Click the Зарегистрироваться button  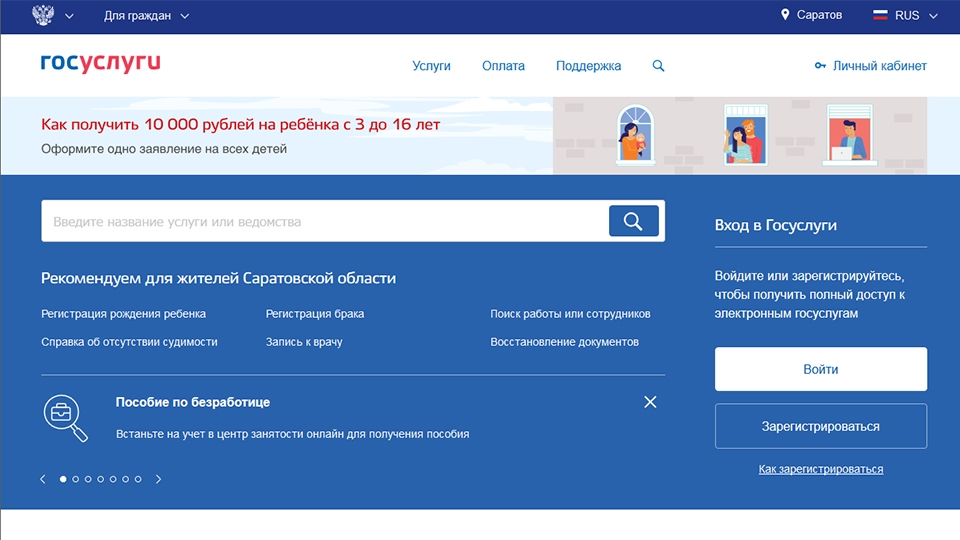[x=820, y=426]
